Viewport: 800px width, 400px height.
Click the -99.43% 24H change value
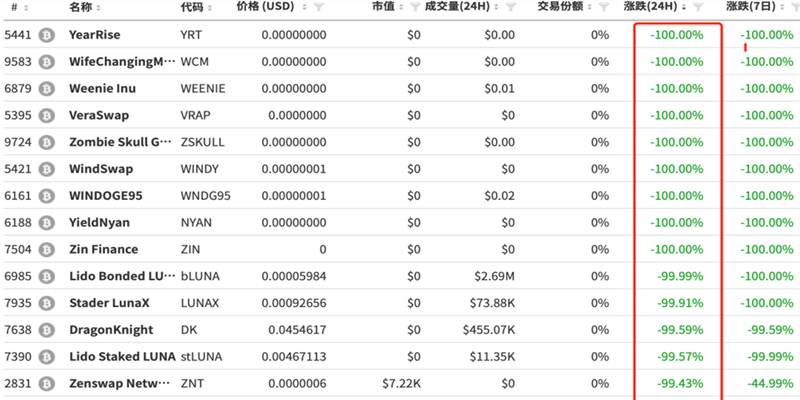pyautogui.click(x=680, y=384)
